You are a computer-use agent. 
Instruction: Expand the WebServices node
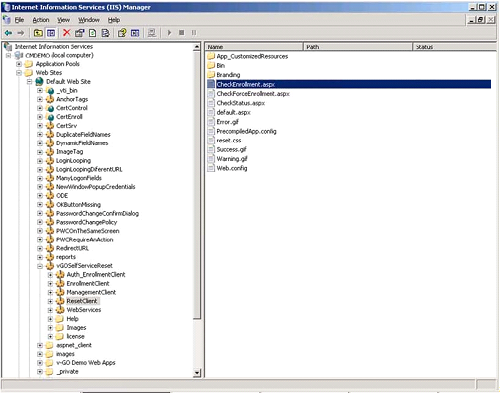coord(50,310)
